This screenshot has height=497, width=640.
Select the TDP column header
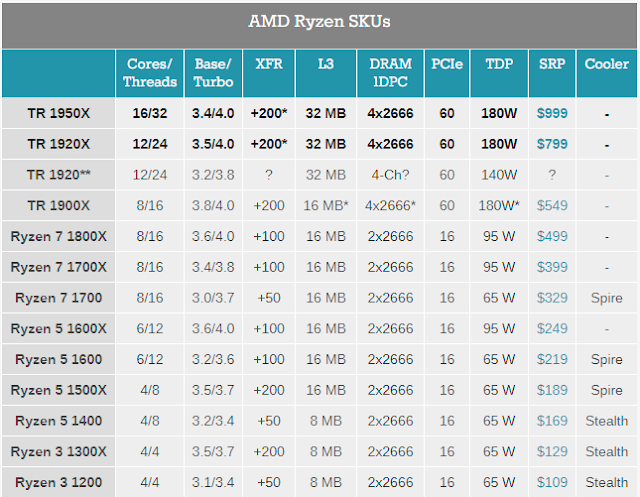498,65
